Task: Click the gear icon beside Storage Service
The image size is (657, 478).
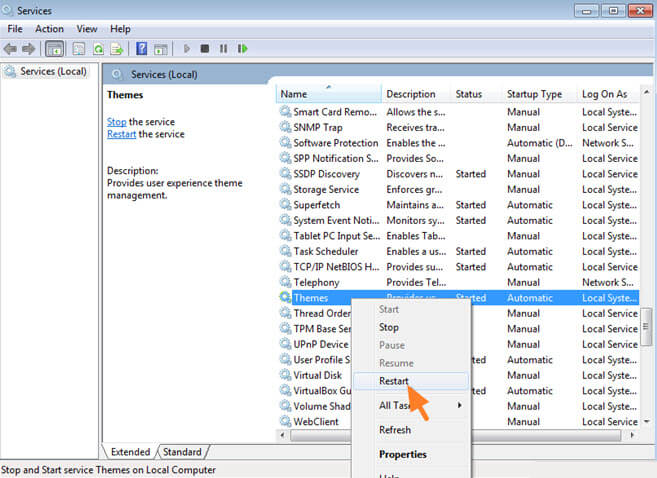Action: point(285,189)
